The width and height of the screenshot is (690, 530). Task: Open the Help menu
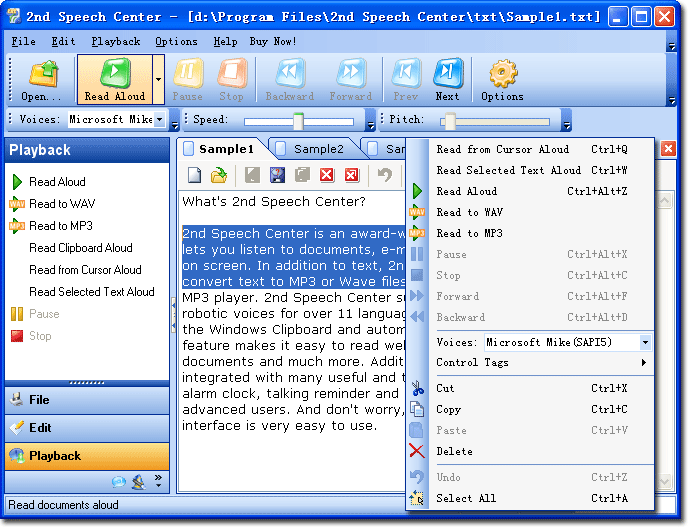tap(225, 41)
